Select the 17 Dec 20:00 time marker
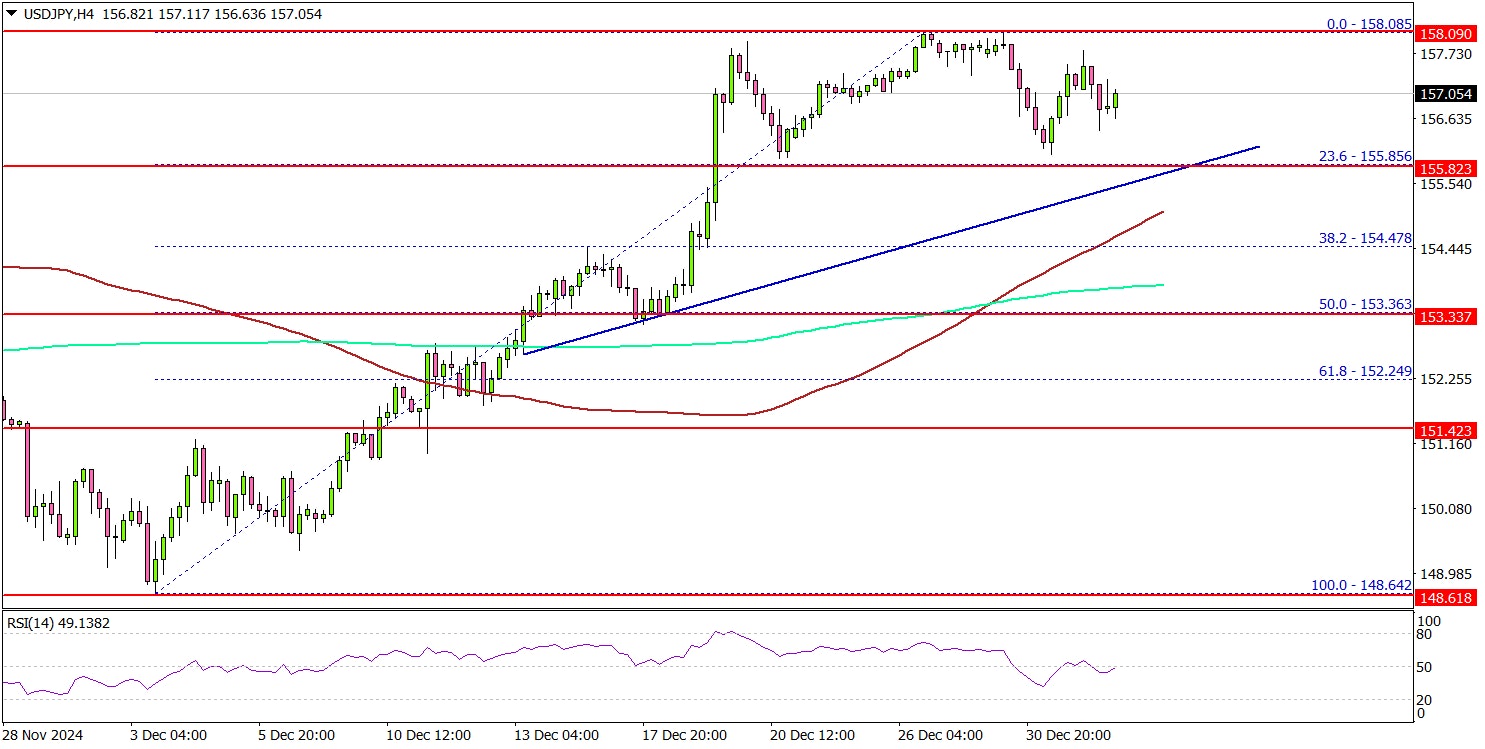The image size is (1485, 749). [686, 734]
